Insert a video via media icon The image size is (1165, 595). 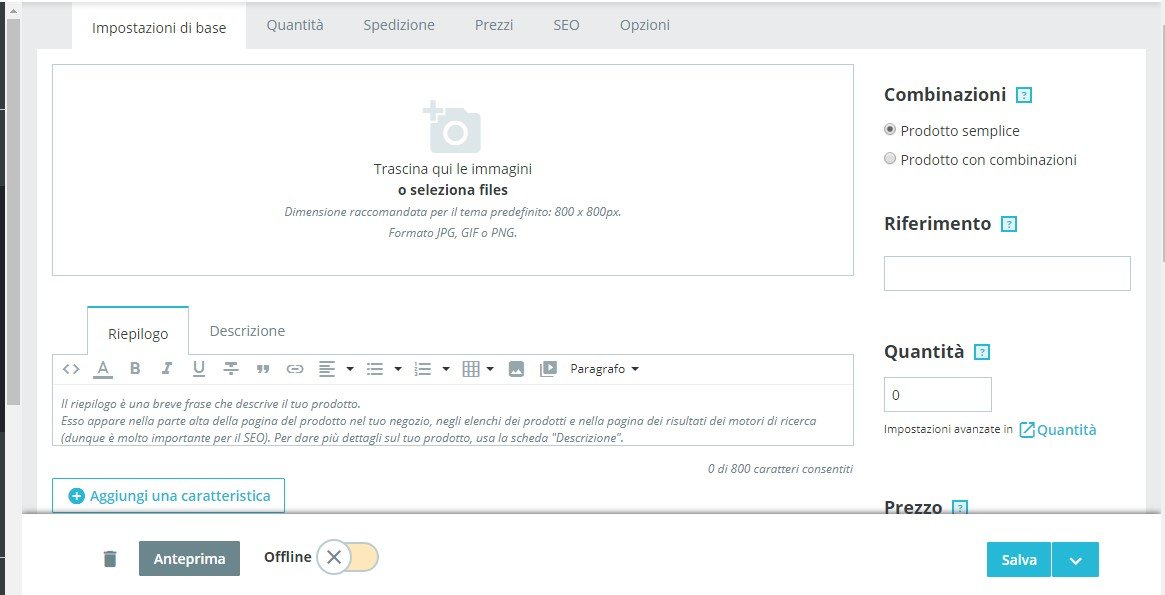click(x=548, y=368)
